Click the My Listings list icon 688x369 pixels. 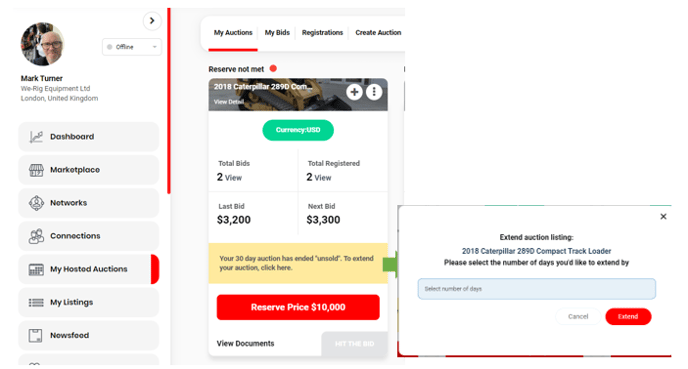click(x=36, y=302)
